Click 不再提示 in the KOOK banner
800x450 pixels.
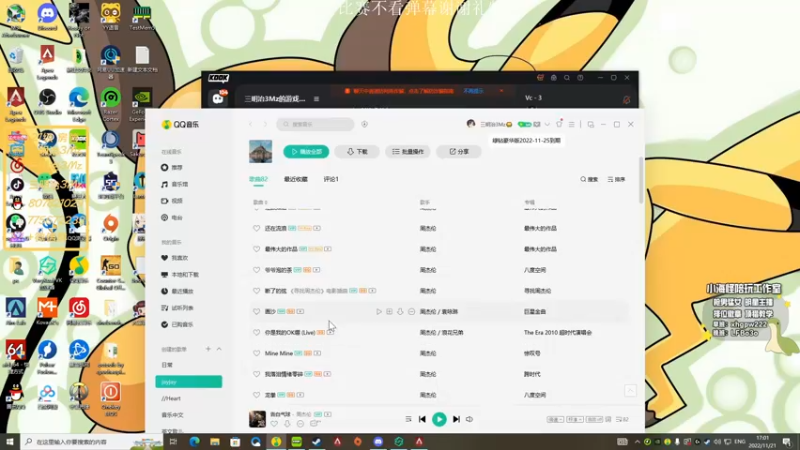click(473, 91)
